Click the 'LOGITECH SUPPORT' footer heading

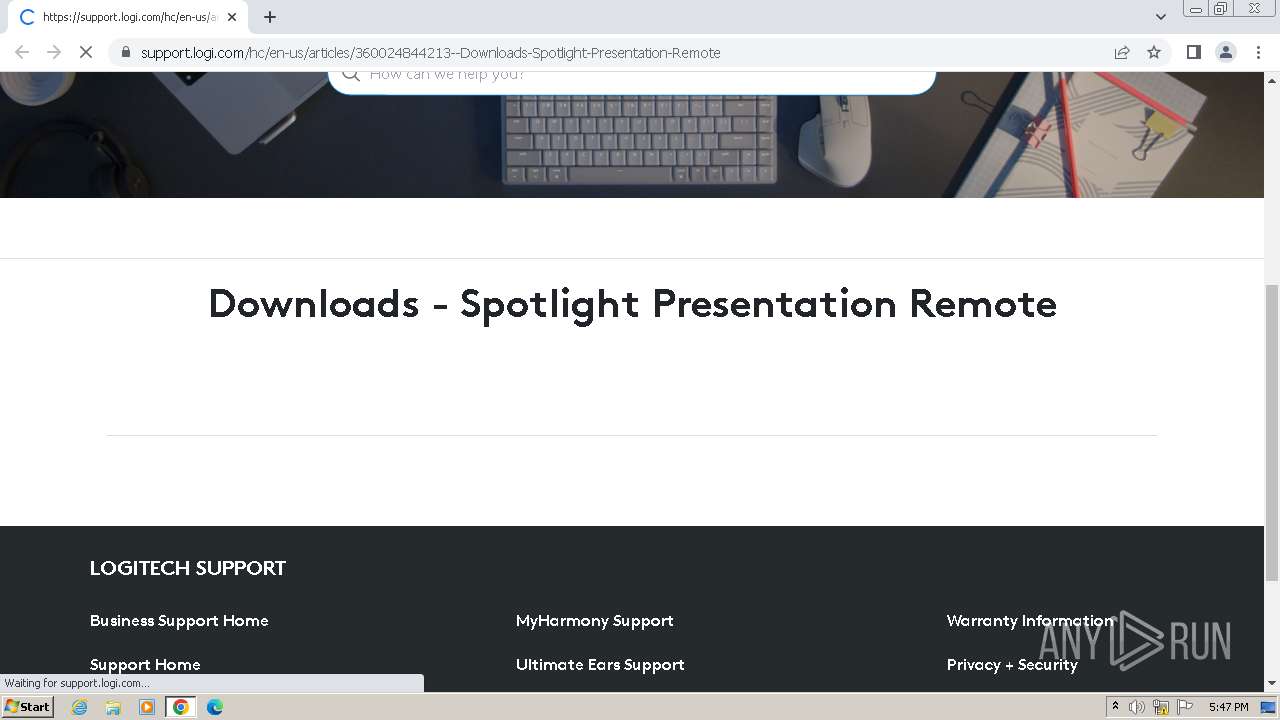point(188,568)
